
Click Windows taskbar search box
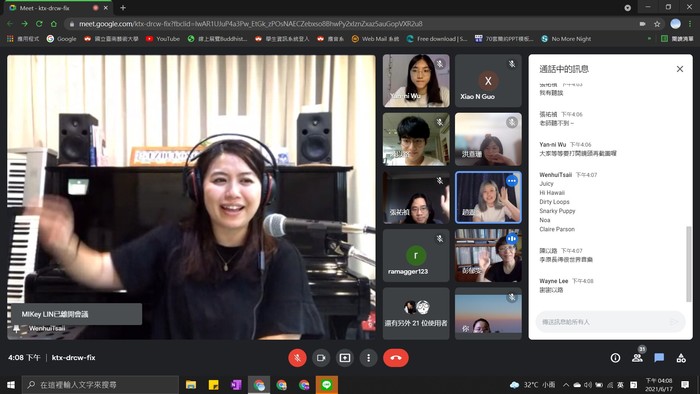click(100, 385)
